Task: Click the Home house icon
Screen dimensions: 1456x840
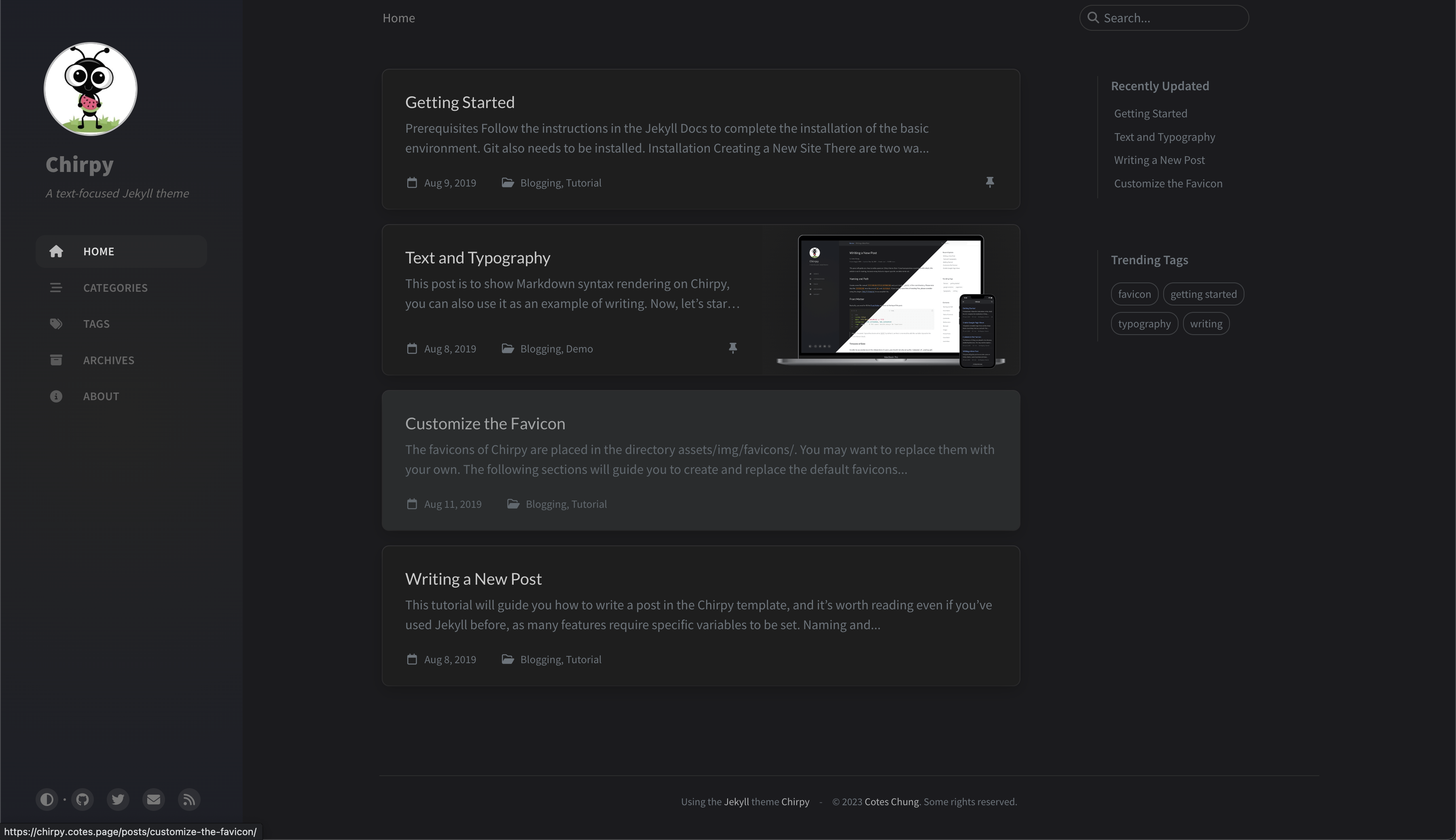Action: click(56, 252)
